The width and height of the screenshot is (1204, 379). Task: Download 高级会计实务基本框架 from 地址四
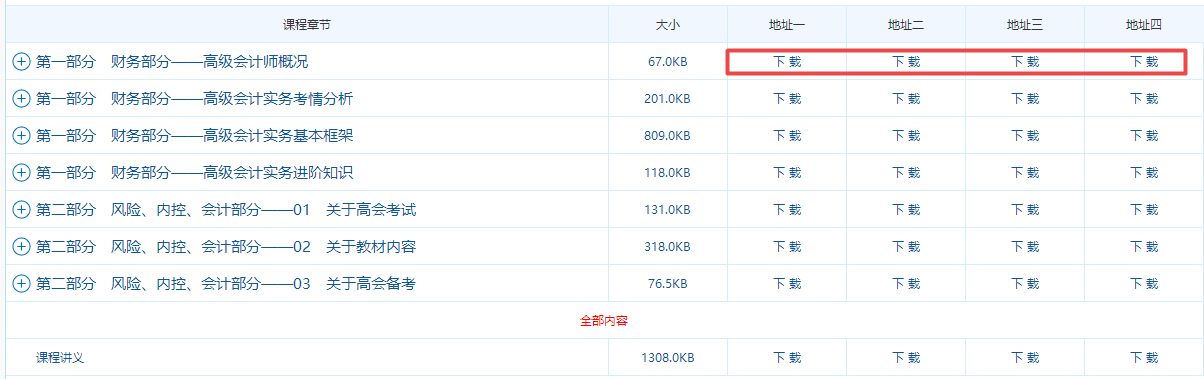pos(1144,136)
